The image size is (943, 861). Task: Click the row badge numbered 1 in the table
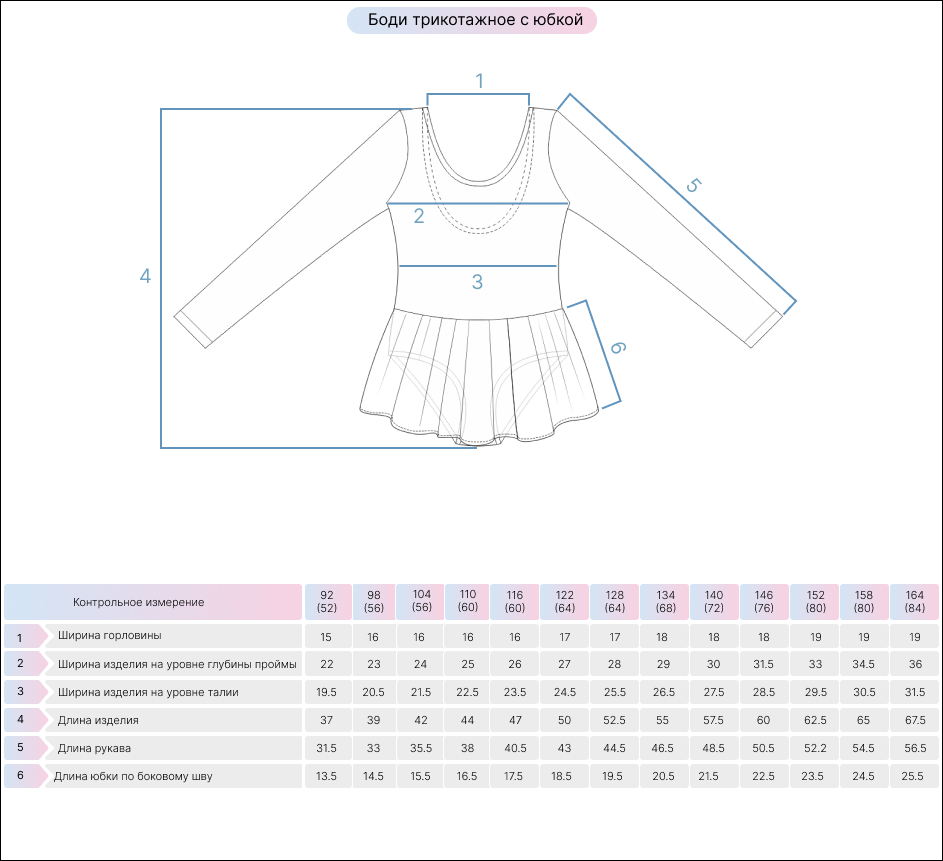click(21, 637)
